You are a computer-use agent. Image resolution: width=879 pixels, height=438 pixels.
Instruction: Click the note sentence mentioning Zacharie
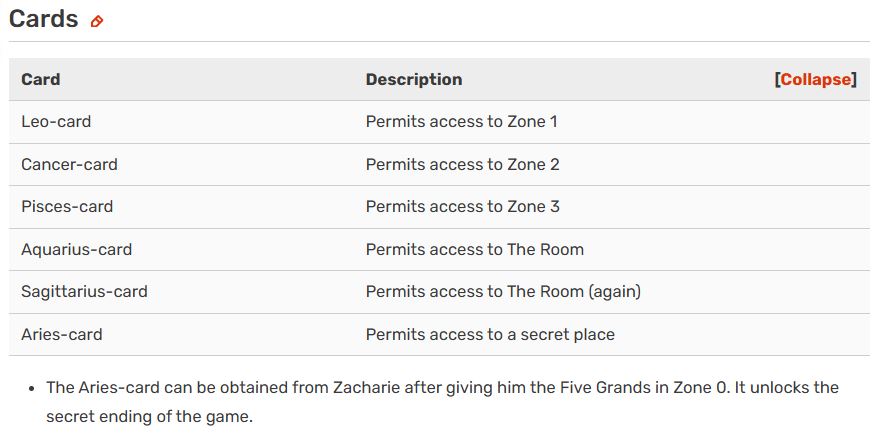coord(442,387)
